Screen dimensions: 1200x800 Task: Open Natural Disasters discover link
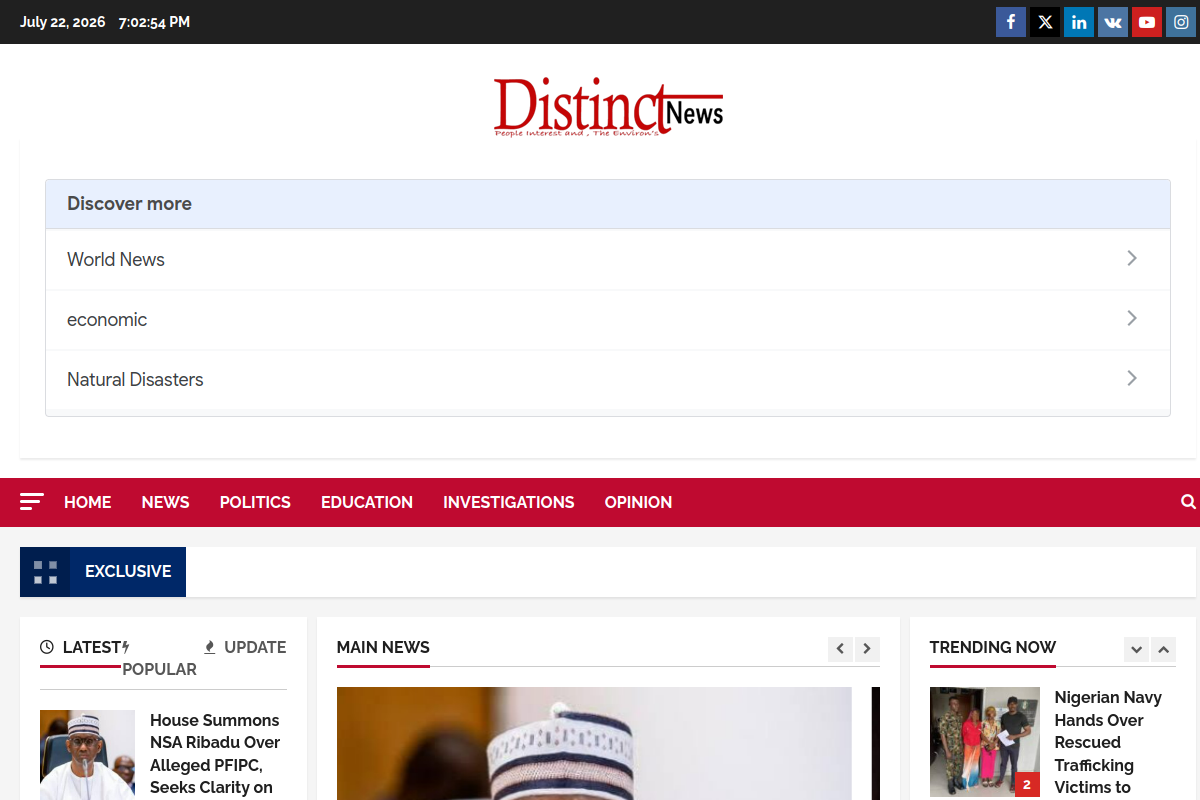[608, 379]
